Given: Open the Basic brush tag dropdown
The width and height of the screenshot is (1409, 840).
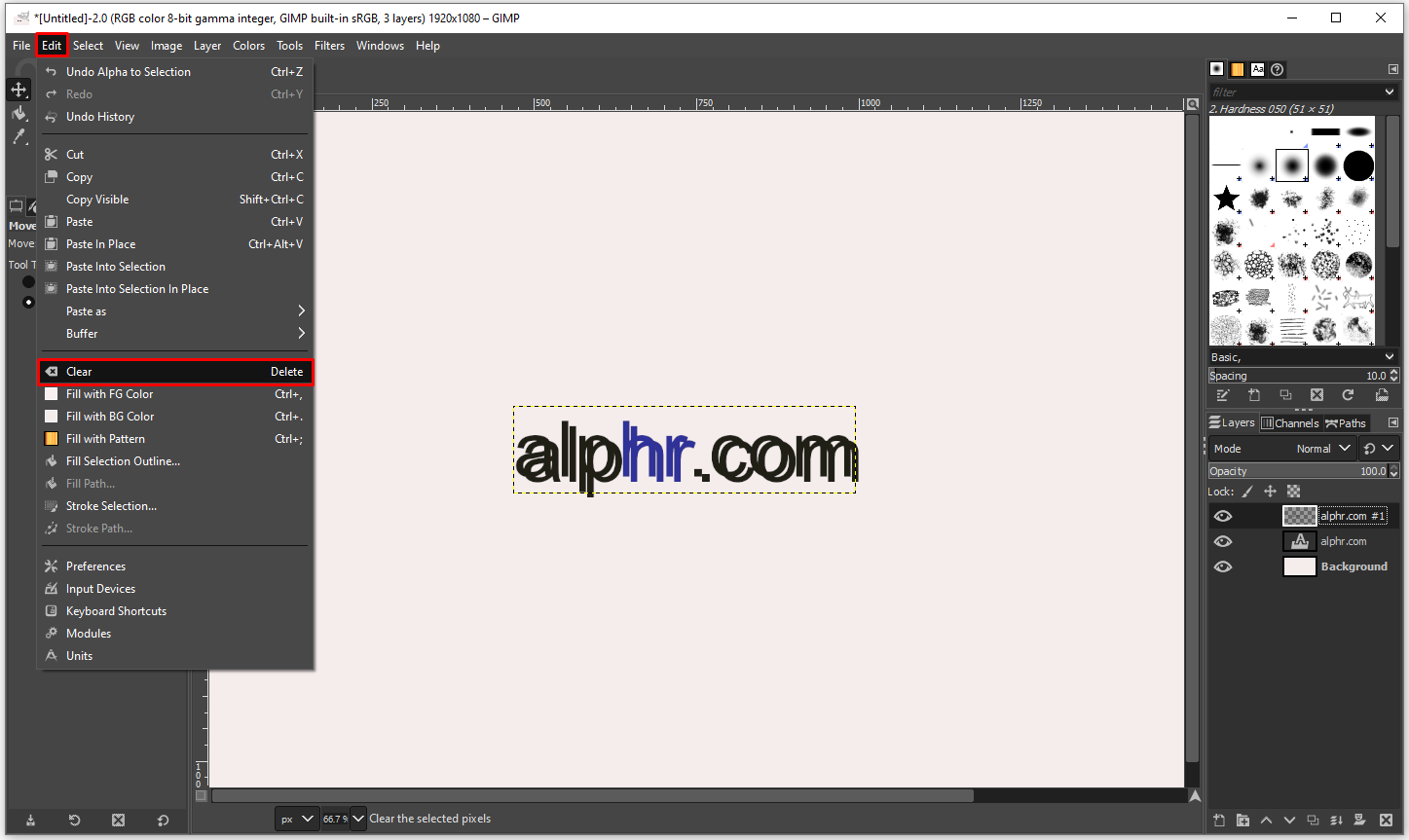Looking at the screenshot, I should pyautogui.click(x=1390, y=357).
